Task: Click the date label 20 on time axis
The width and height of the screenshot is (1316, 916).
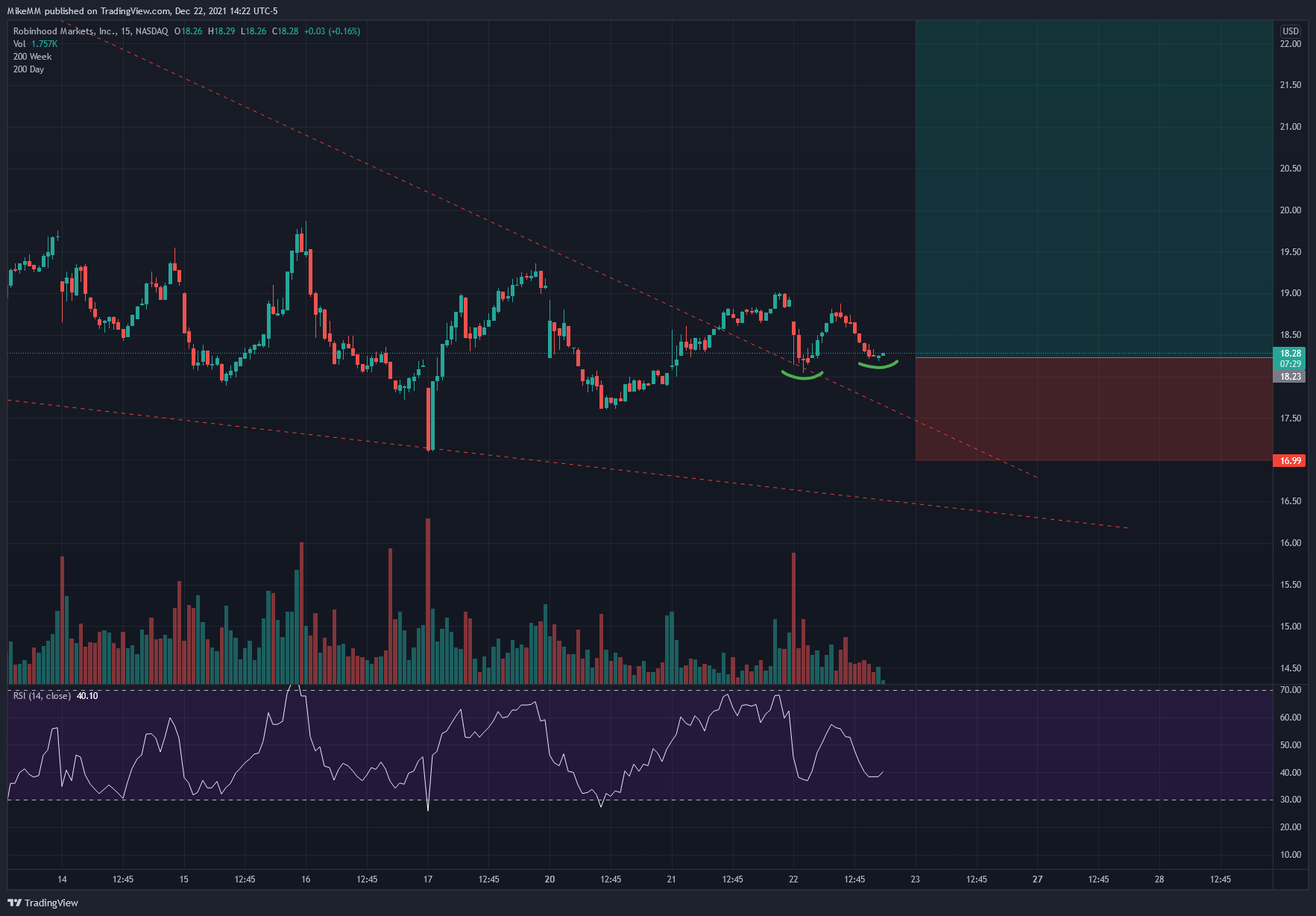Action: click(x=550, y=879)
